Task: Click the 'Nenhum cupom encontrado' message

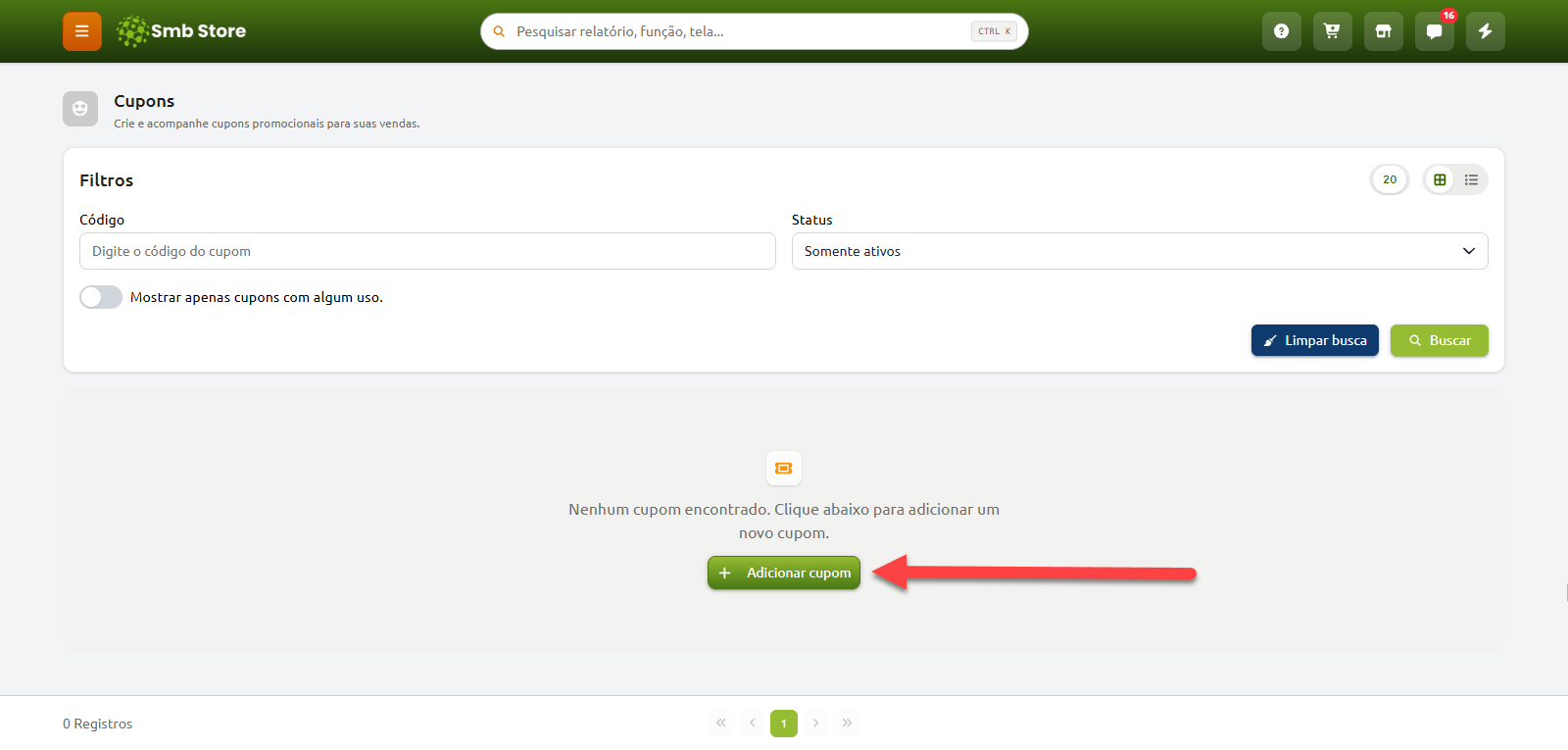Action: point(784,522)
